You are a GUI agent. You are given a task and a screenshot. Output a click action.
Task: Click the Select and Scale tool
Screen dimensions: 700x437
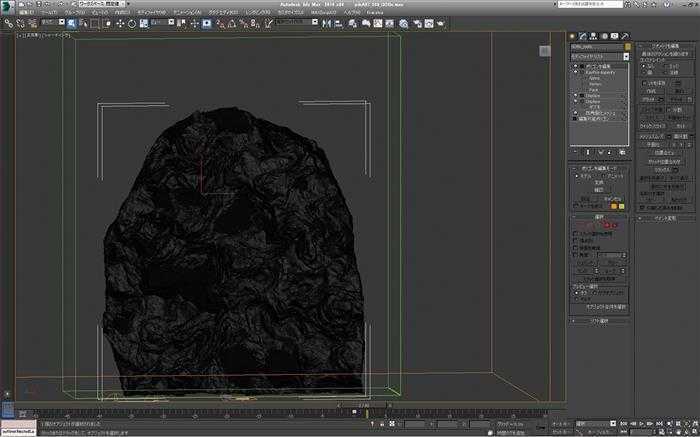[144, 23]
